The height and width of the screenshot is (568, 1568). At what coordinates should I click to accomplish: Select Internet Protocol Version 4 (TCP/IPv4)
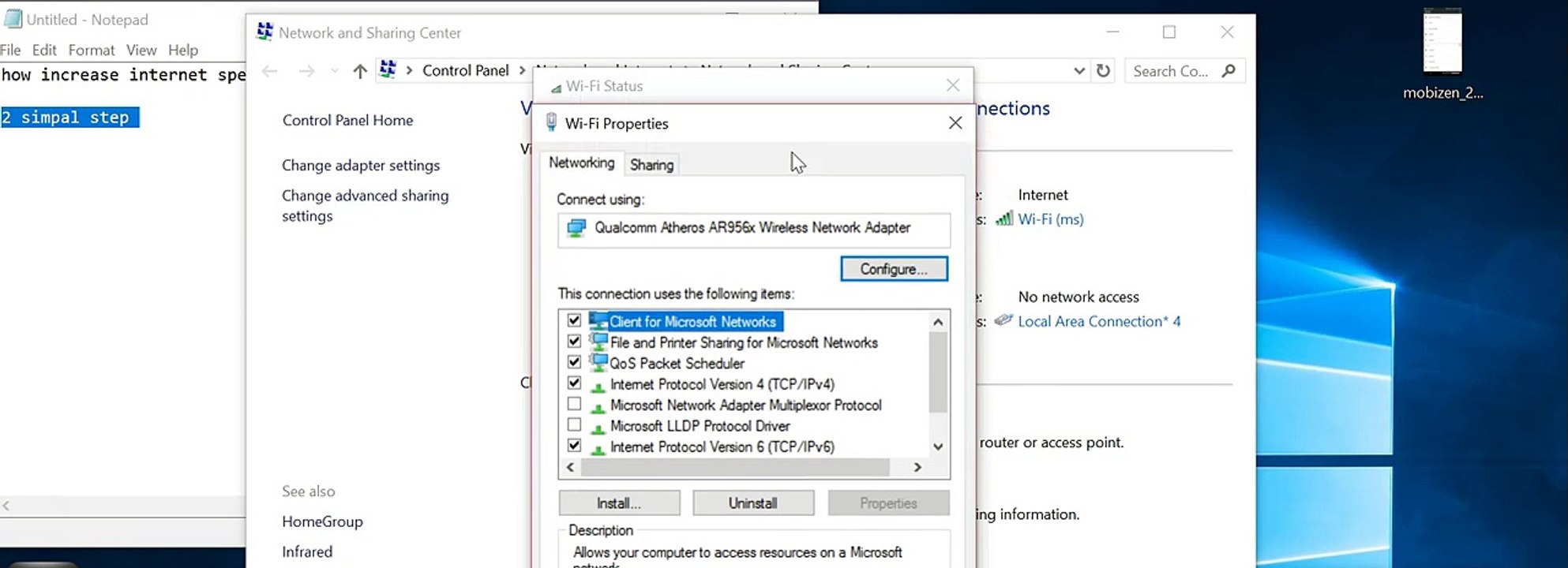(x=722, y=384)
